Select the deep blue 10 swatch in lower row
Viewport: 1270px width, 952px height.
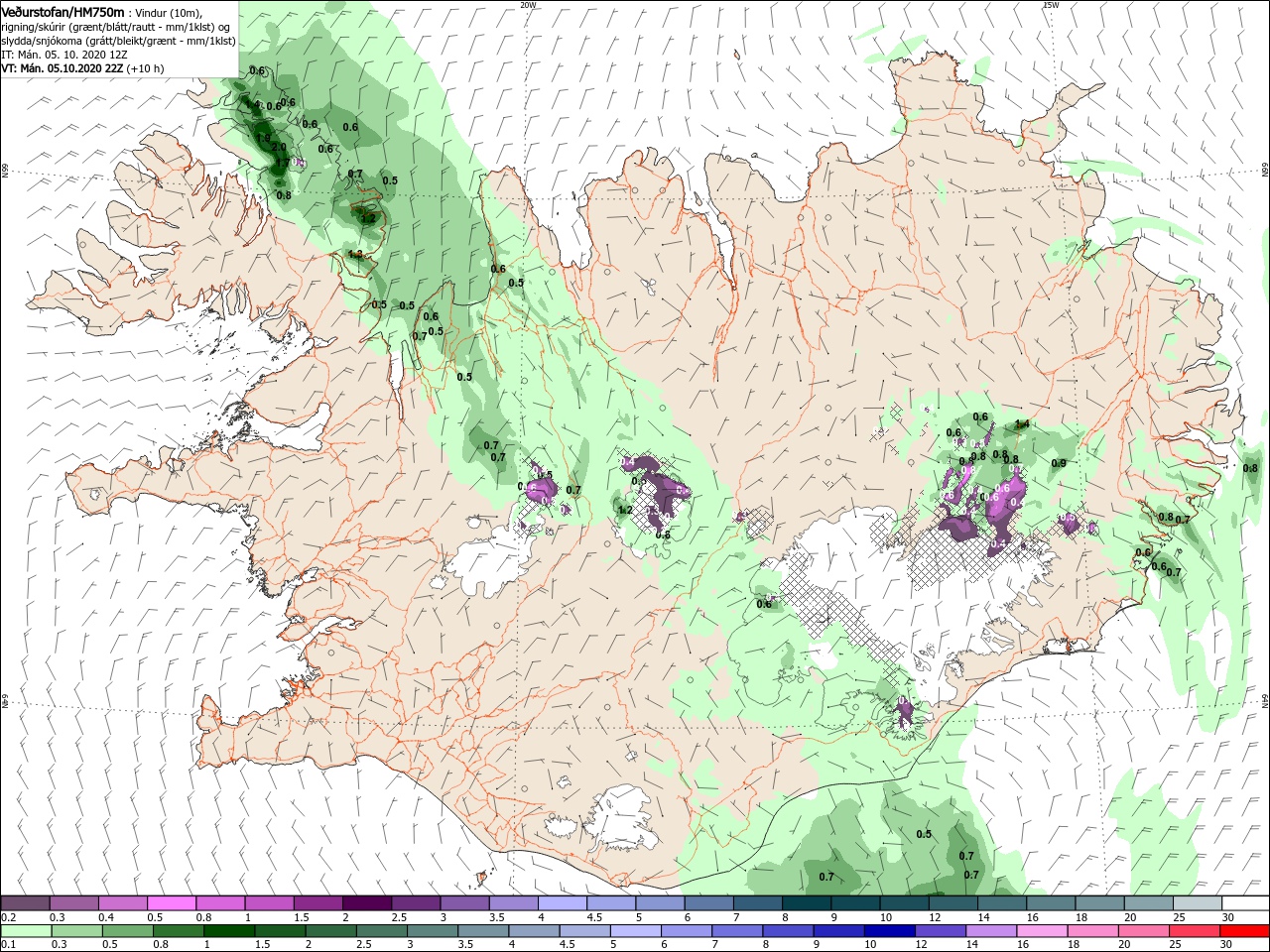tap(891, 931)
